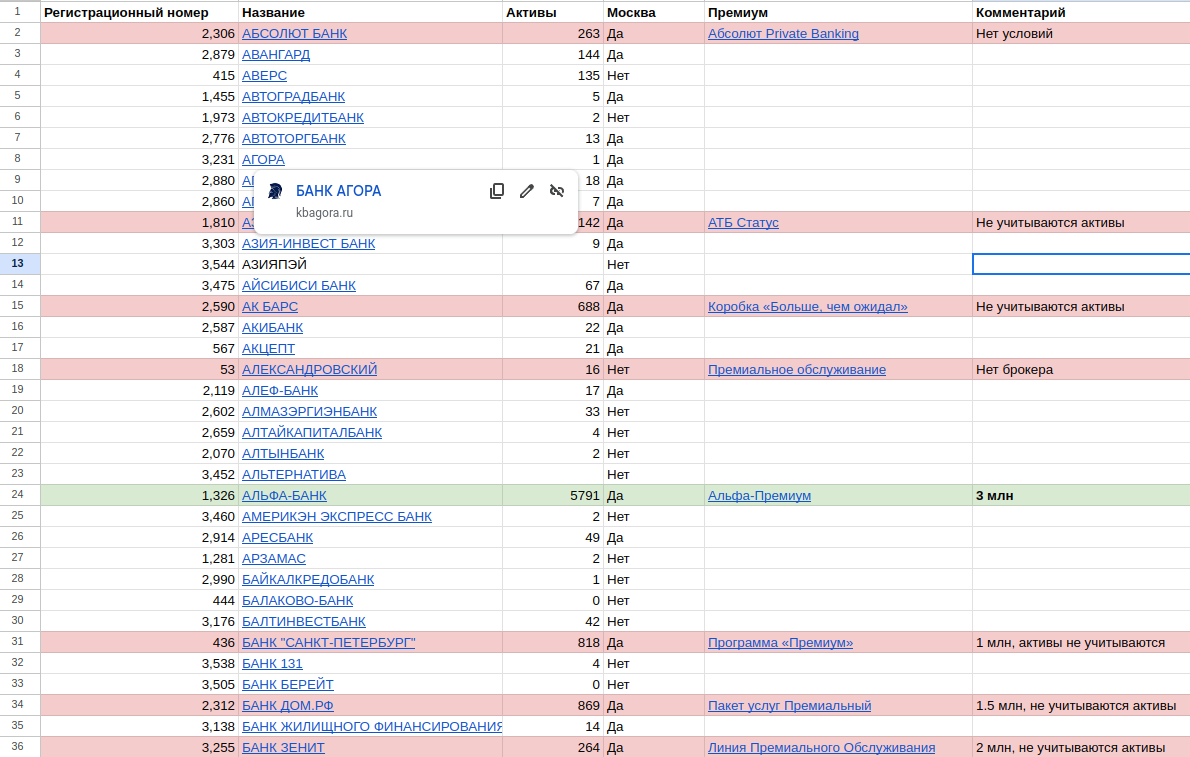
Task: Click the Активы header cell
Action: [552, 12]
